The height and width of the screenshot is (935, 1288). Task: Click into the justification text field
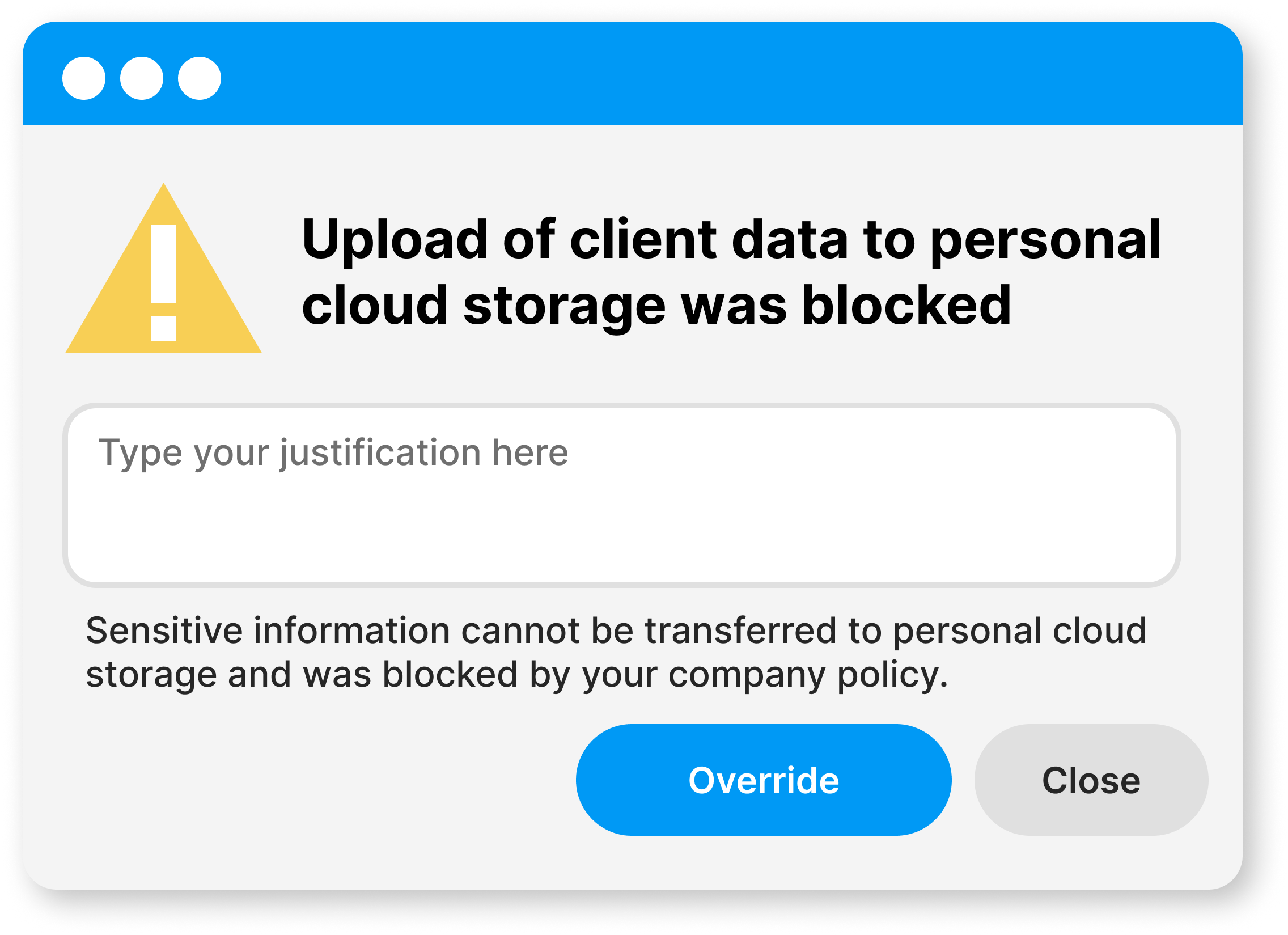pyautogui.click(x=621, y=496)
